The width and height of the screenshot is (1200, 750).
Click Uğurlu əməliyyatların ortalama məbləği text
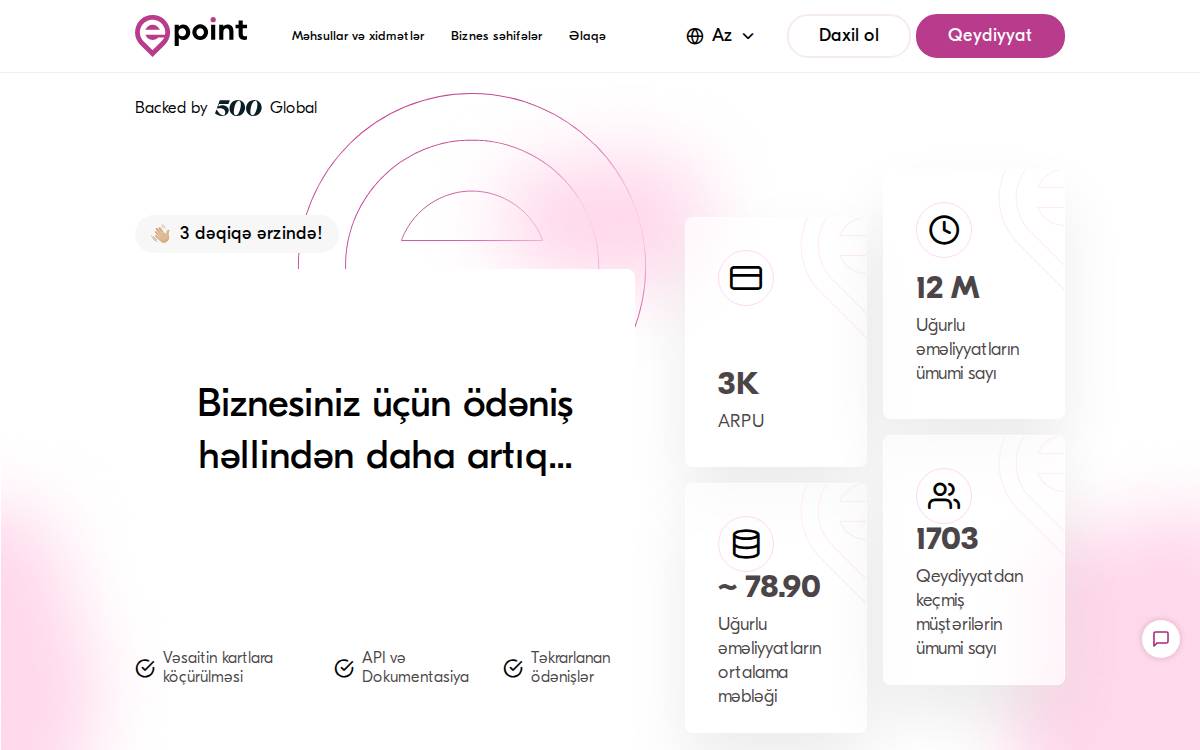769,660
